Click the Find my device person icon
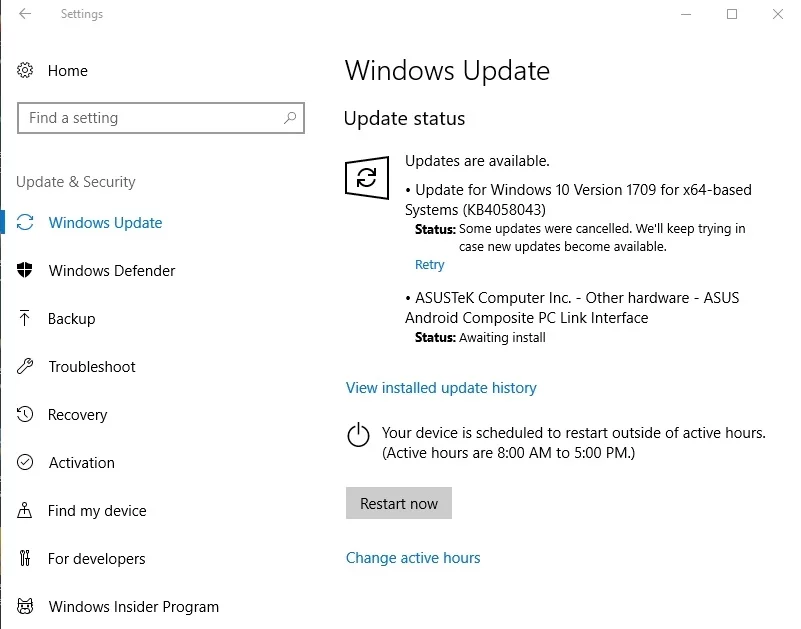 (x=24, y=510)
